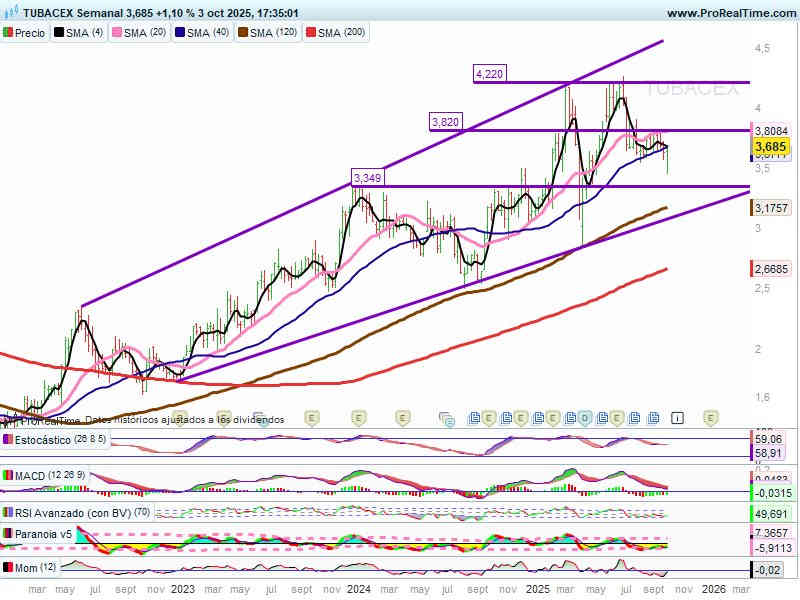Screen dimensions: 800x600
Task: Select the 3,820 horizontal line label
Action: [x=445, y=122]
